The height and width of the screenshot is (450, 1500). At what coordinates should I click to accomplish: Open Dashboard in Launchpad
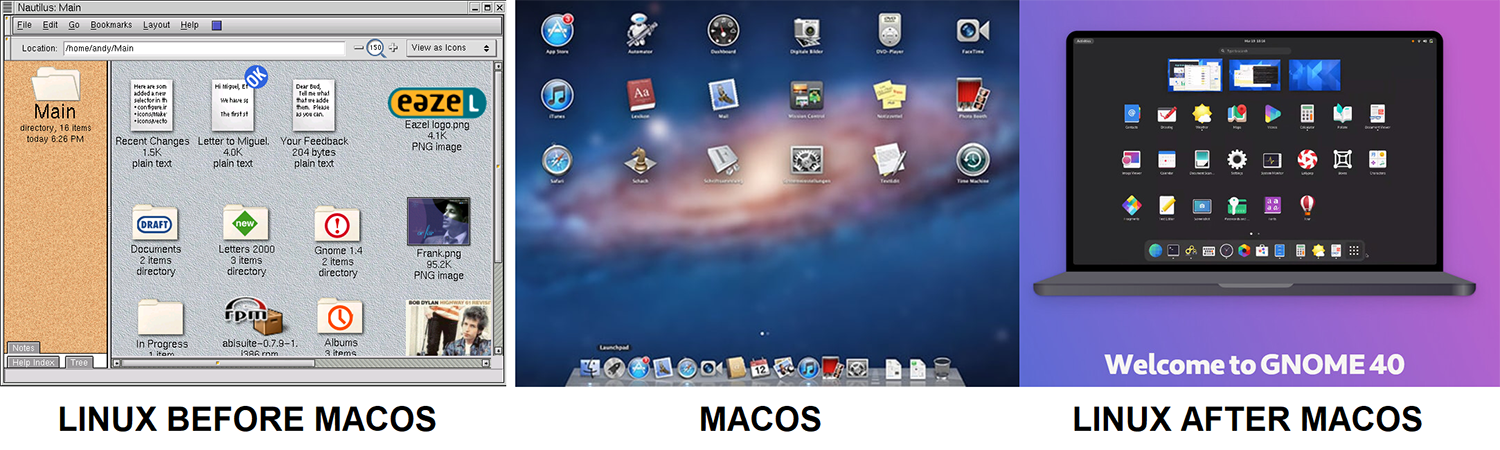pos(723,30)
